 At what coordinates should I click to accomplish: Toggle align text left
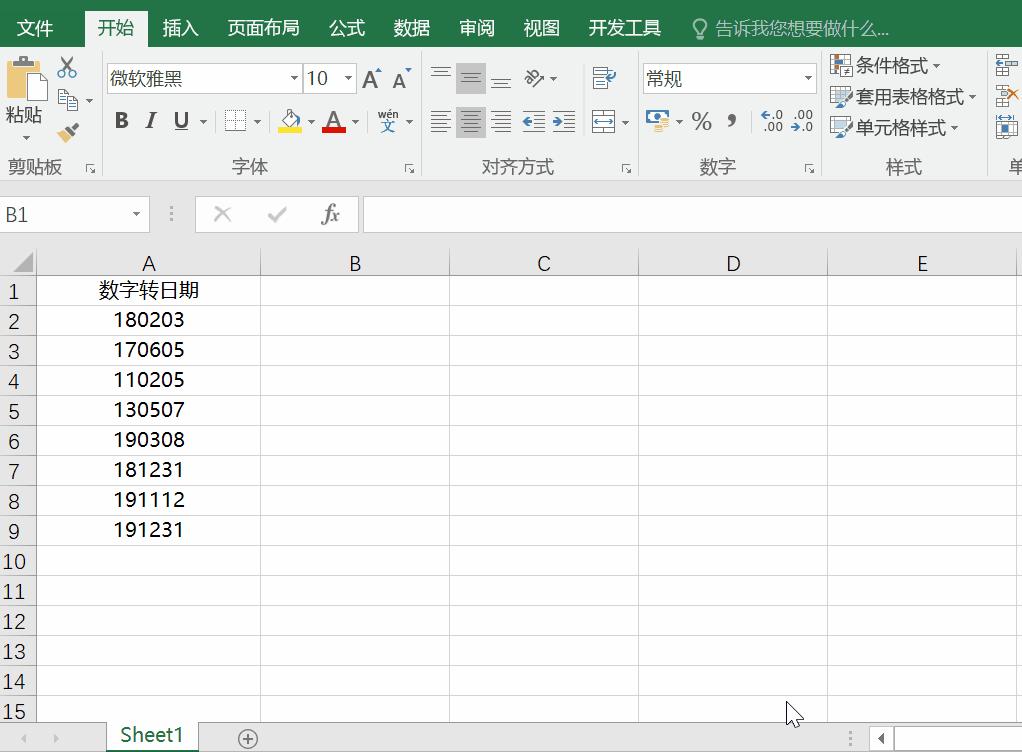[441, 121]
